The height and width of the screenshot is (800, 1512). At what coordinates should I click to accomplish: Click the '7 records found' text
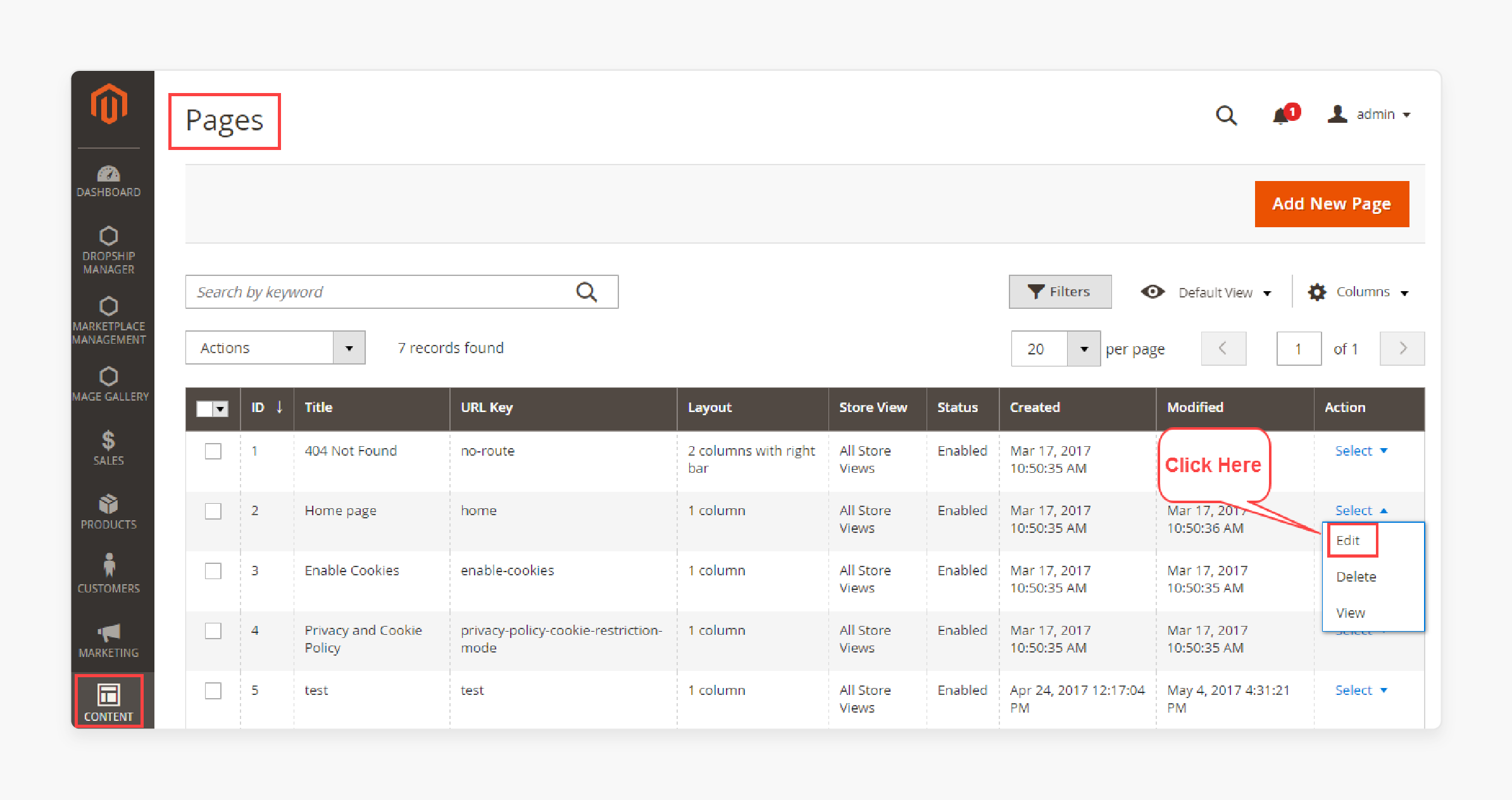pos(451,347)
